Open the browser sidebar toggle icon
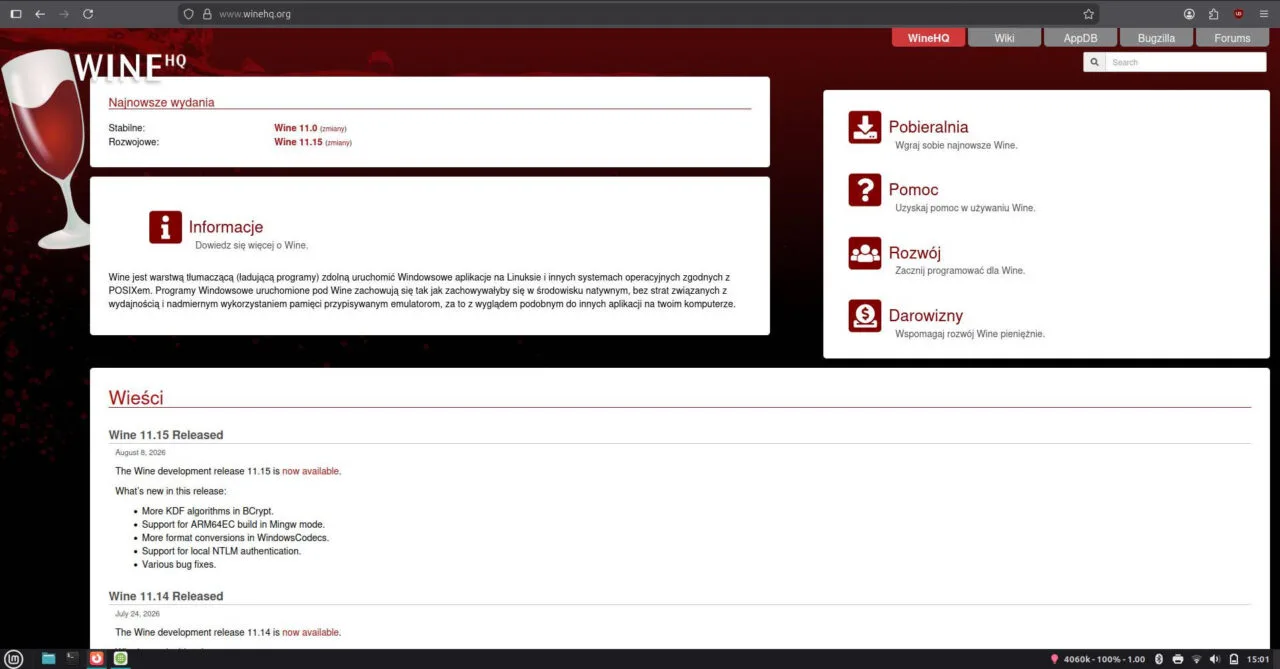This screenshot has width=1280, height=669. (15, 14)
